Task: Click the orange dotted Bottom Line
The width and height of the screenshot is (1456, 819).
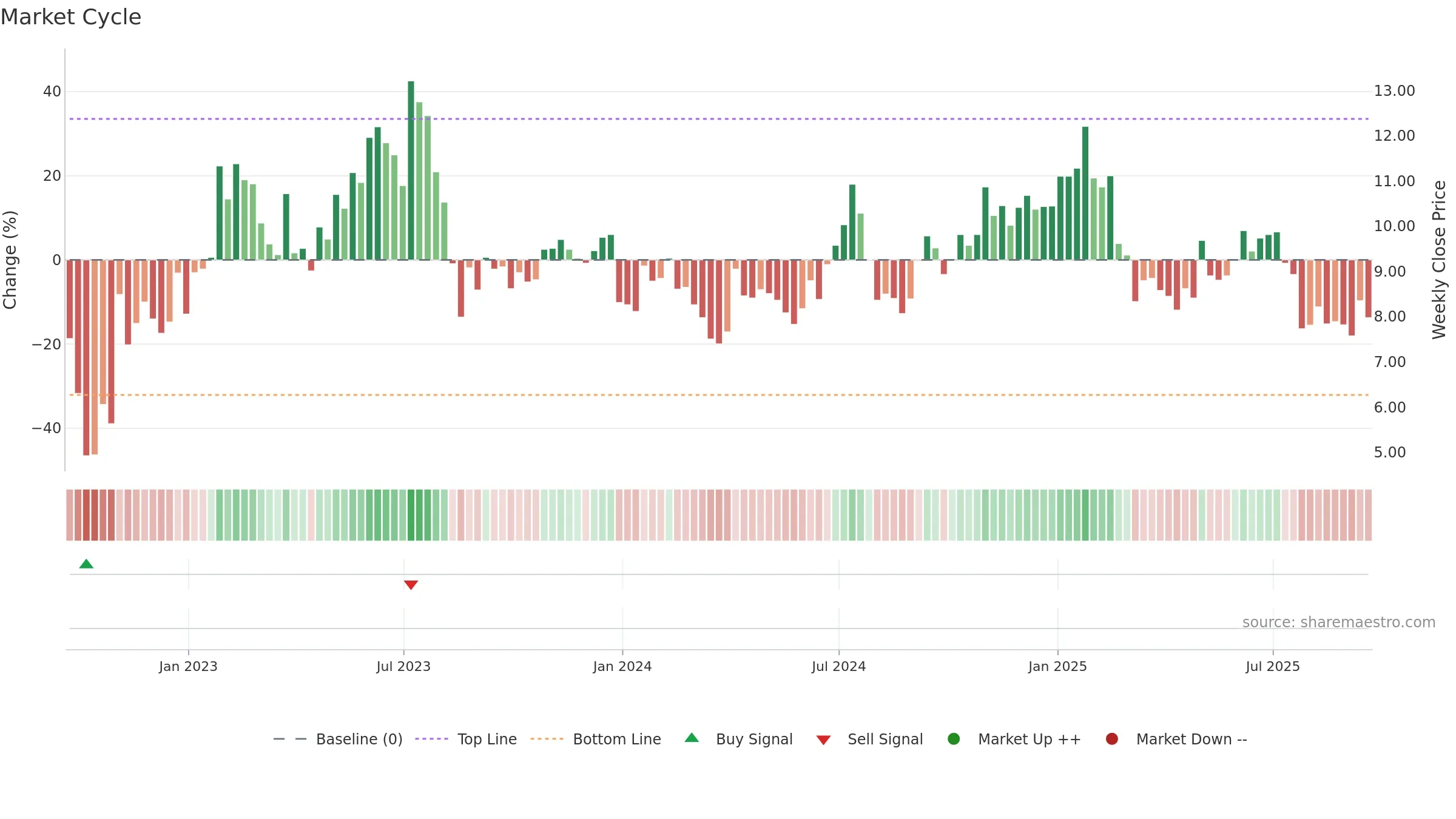Action: click(719, 395)
